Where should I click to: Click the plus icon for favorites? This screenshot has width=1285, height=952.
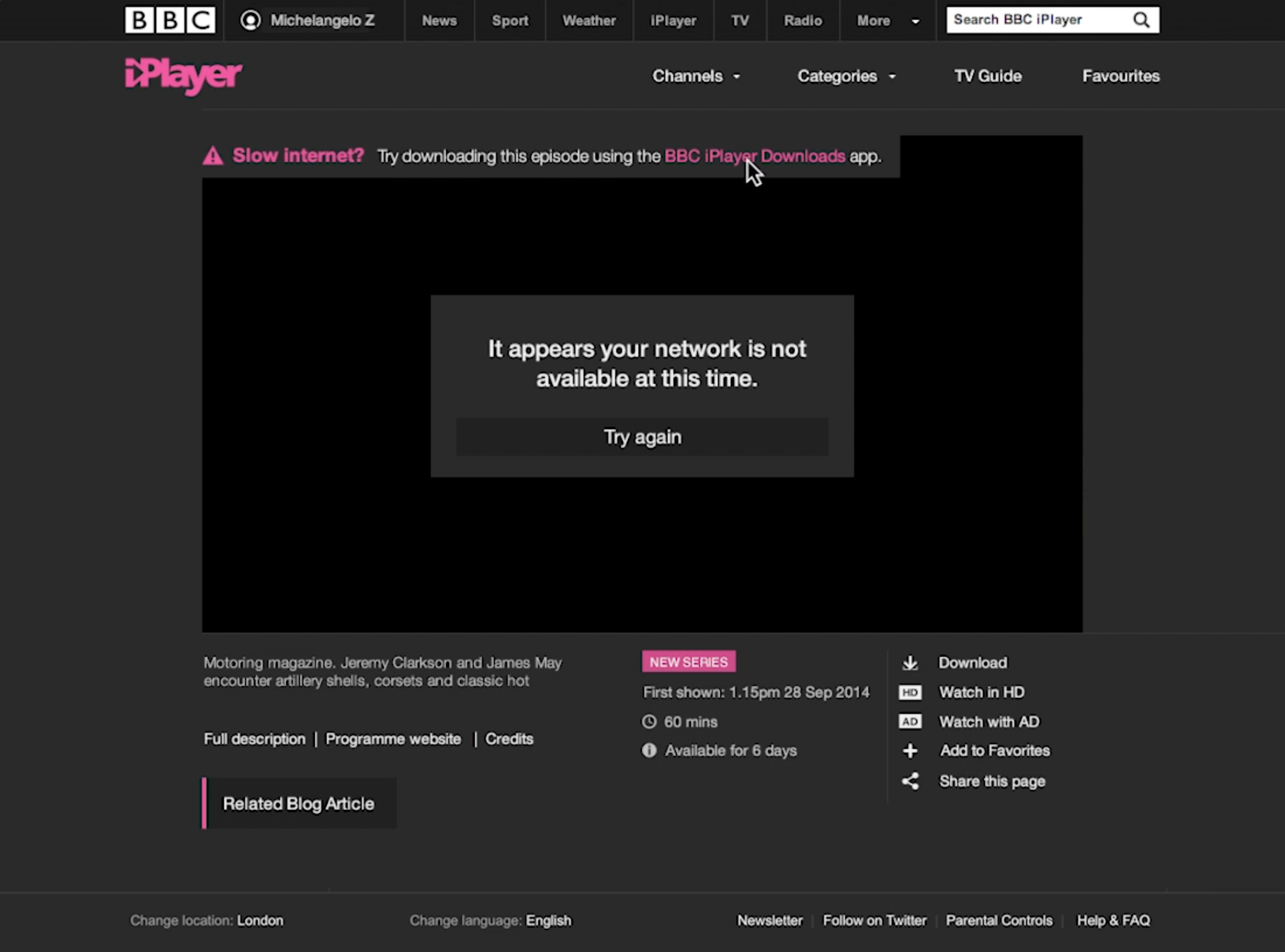[x=910, y=751]
